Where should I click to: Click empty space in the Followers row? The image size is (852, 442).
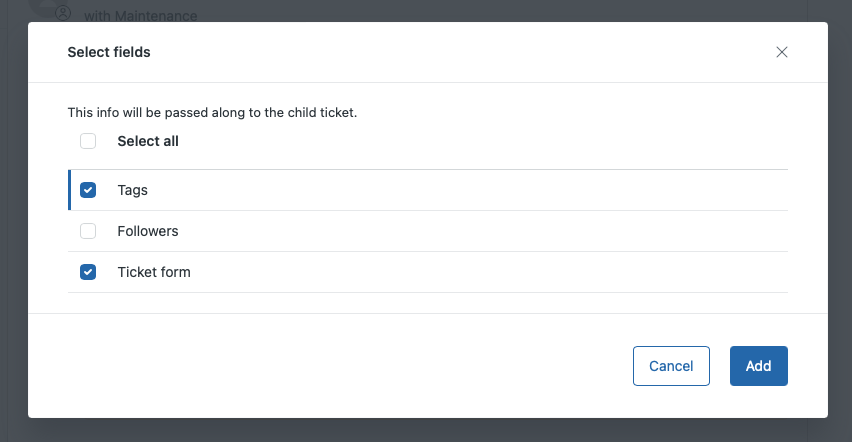point(480,231)
